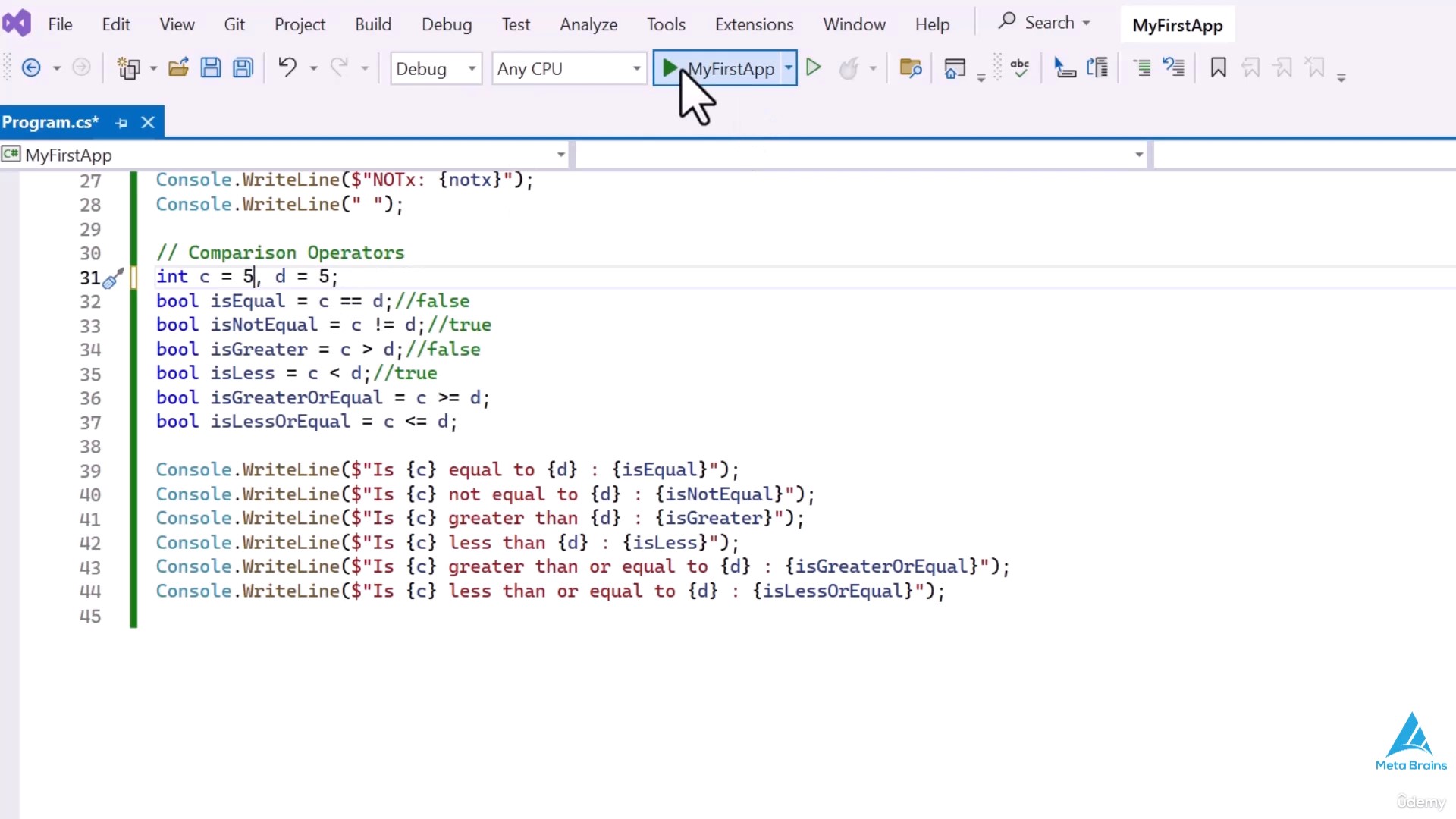This screenshot has width=1456, height=819.
Task: Open the Git menu
Action: click(234, 24)
